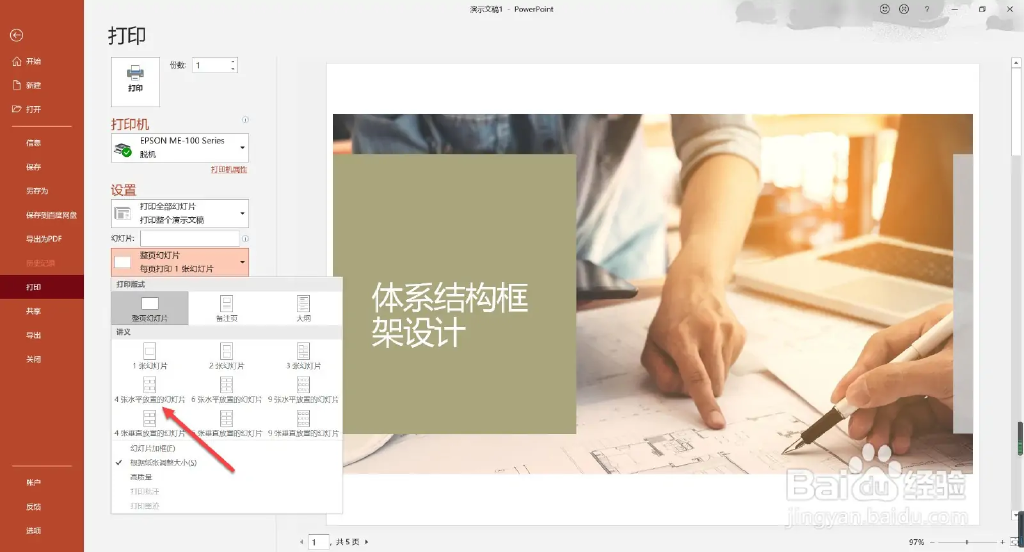1024x552 pixels.
Task: Select 3 张幻灯片 handout layout
Action: [303, 356]
